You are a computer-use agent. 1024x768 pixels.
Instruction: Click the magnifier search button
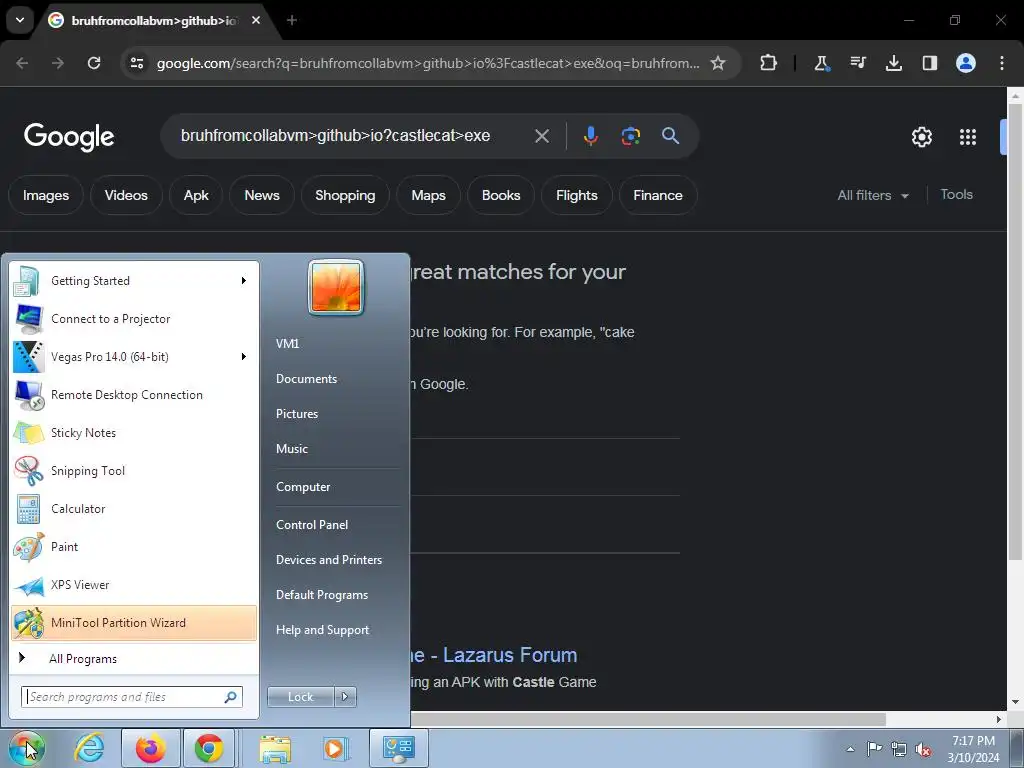coord(671,136)
